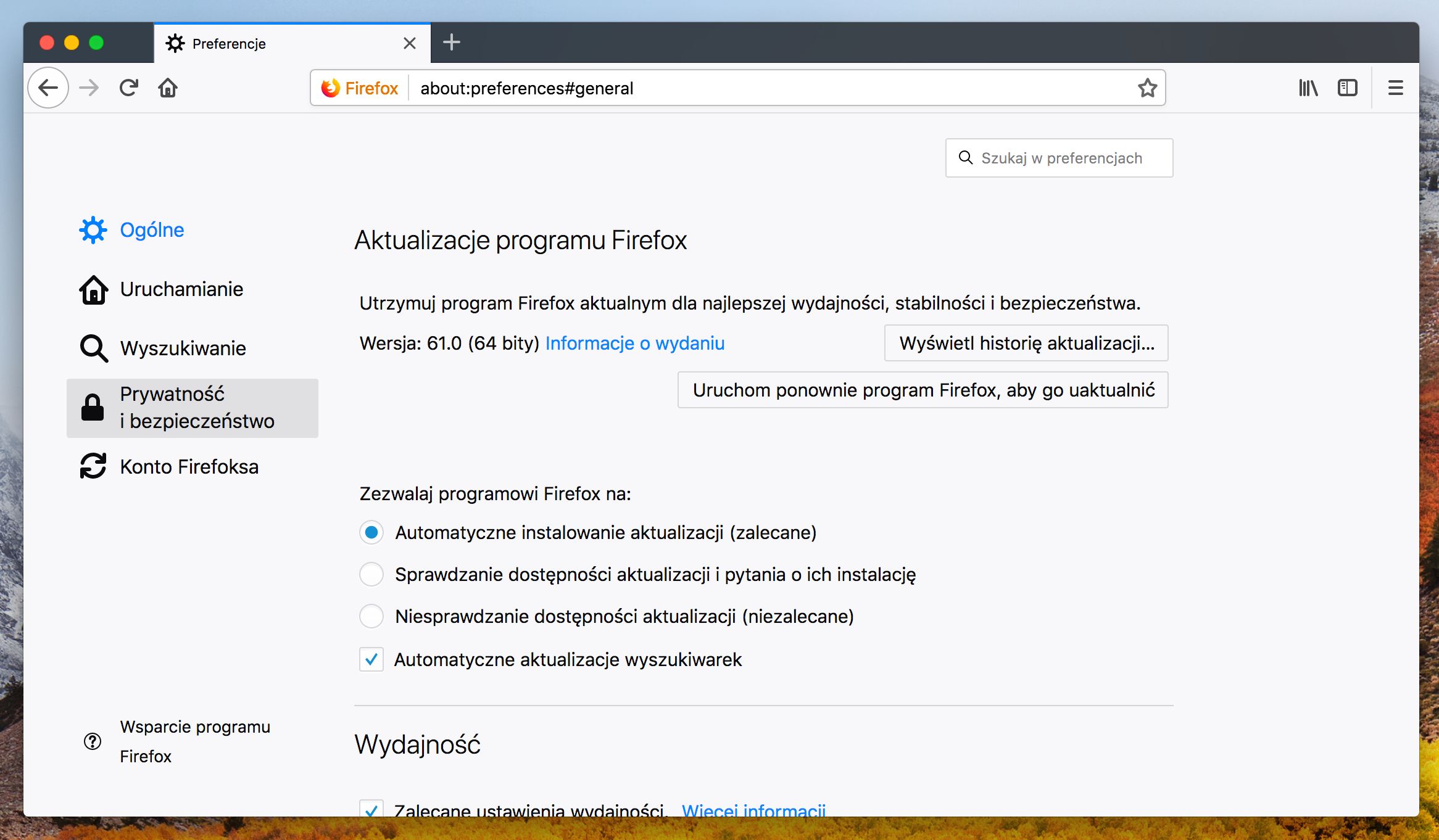Select Sprawdzanie dostępności aktualizacji radio option
1439x840 pixels.
(x=371, y=574)
